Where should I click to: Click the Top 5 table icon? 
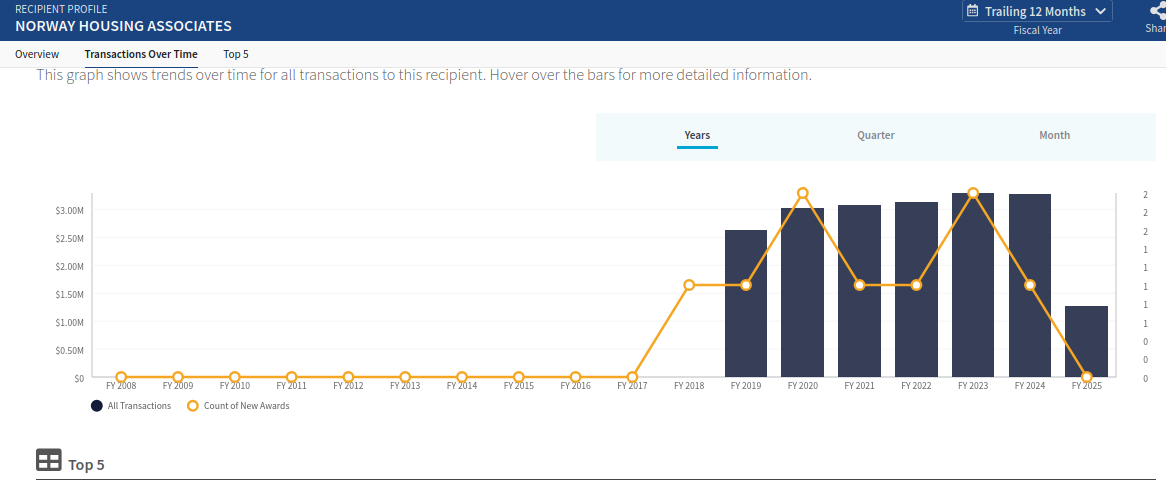(x=48, y=460)
